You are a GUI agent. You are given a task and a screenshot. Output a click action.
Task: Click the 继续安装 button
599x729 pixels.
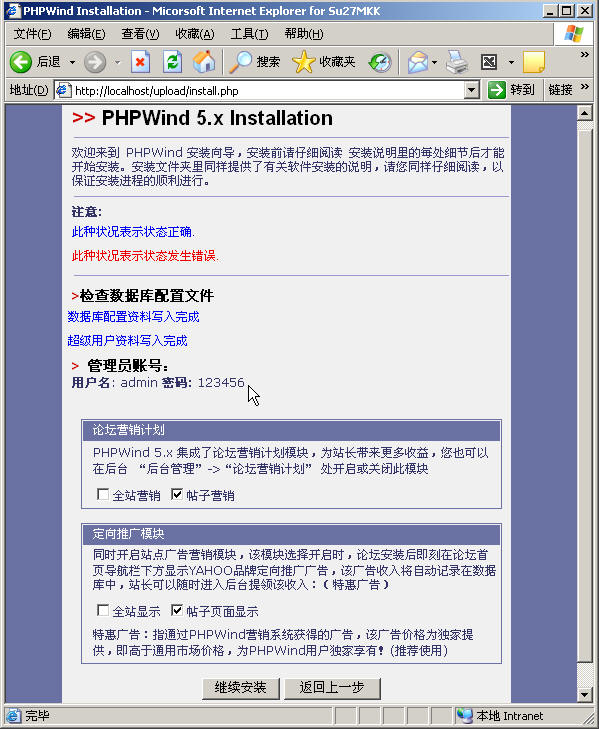pyautogui.click(x=240, y=688)
